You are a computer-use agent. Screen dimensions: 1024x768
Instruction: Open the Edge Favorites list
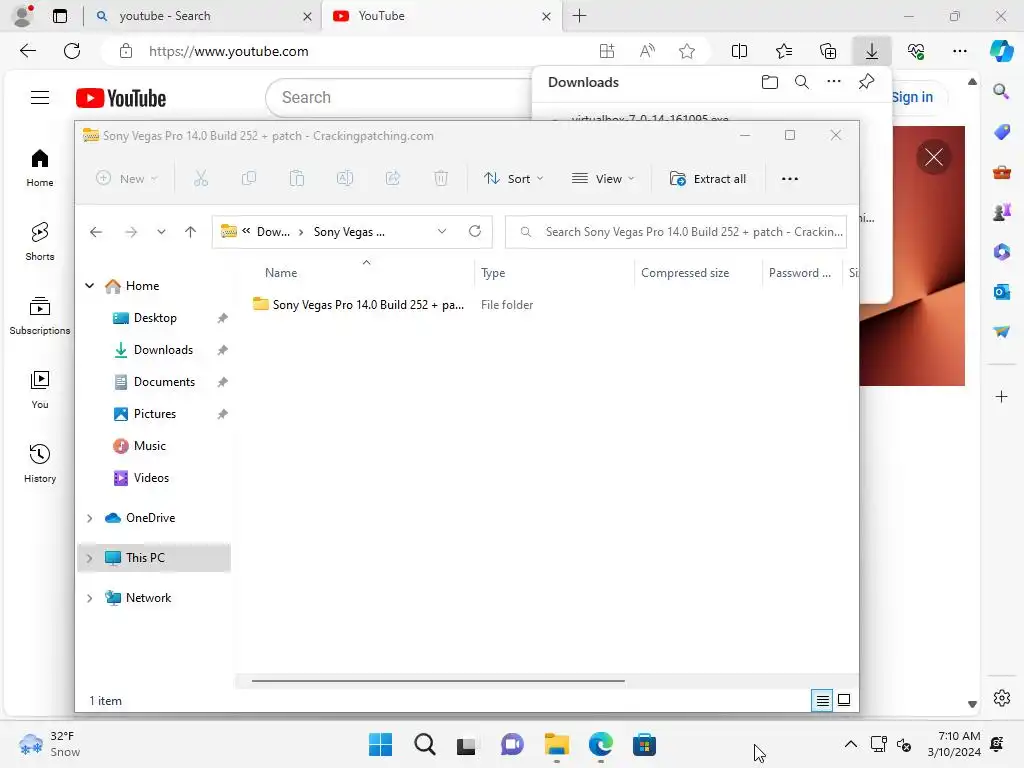pos(784,51)
